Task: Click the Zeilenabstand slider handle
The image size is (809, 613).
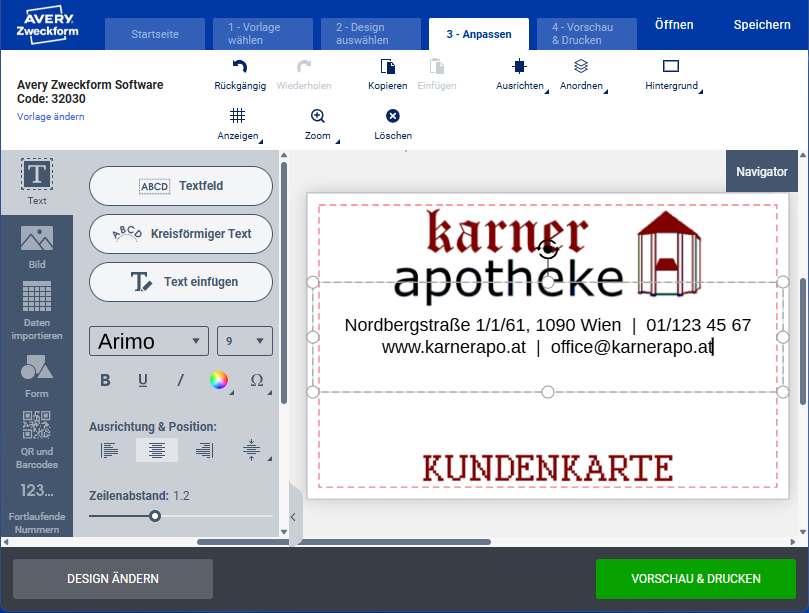Action: (x=155, y=516)
